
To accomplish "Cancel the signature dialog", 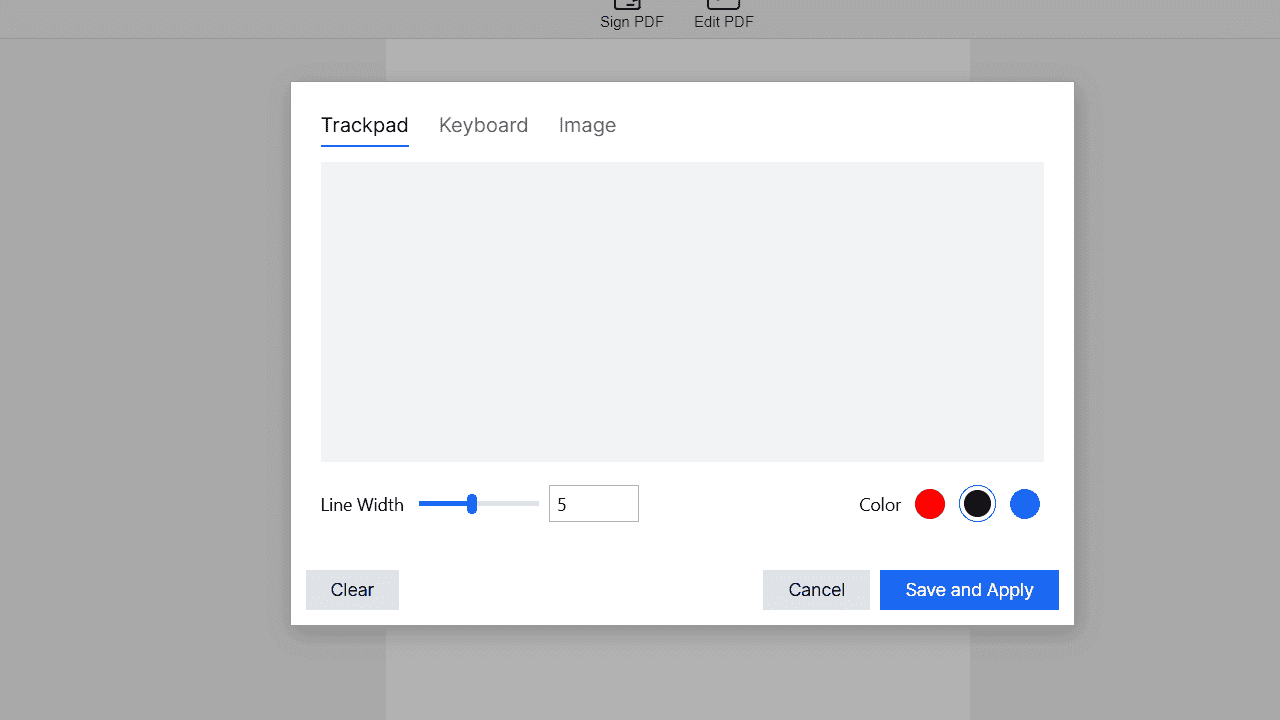I will [816, 590].
